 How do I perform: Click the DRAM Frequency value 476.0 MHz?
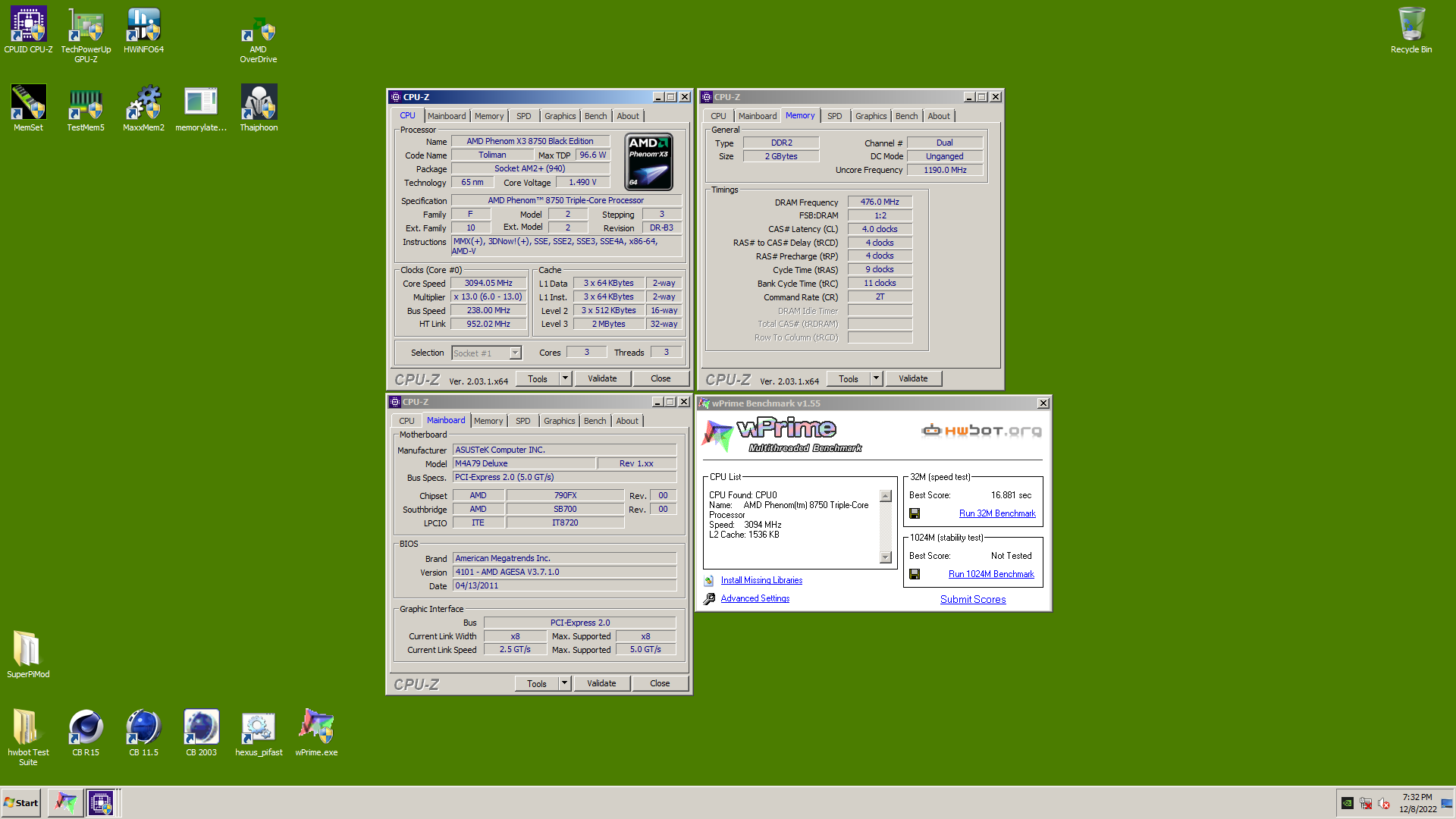click(x=880, y=202)
